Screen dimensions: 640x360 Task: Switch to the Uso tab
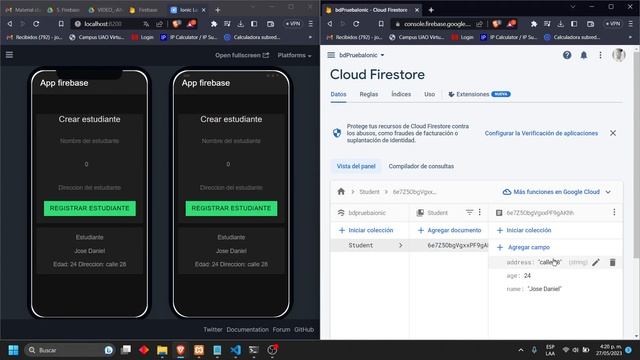tap(429, 94)
